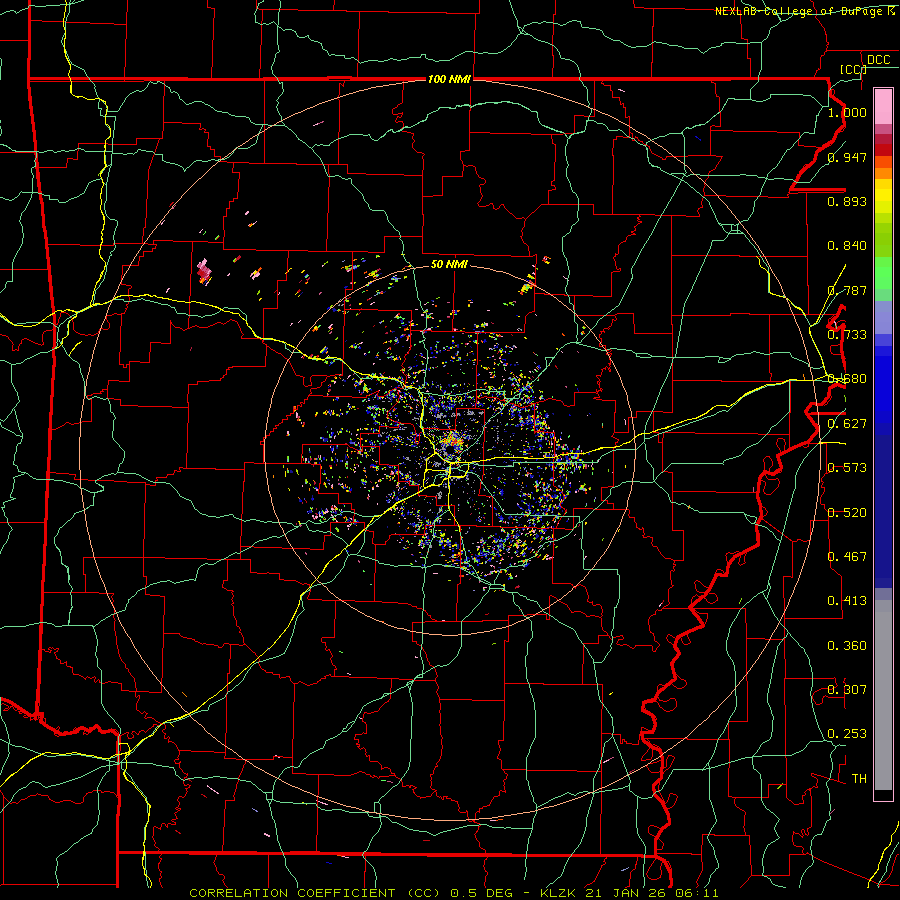Click the 0.253 legend value

847,734
